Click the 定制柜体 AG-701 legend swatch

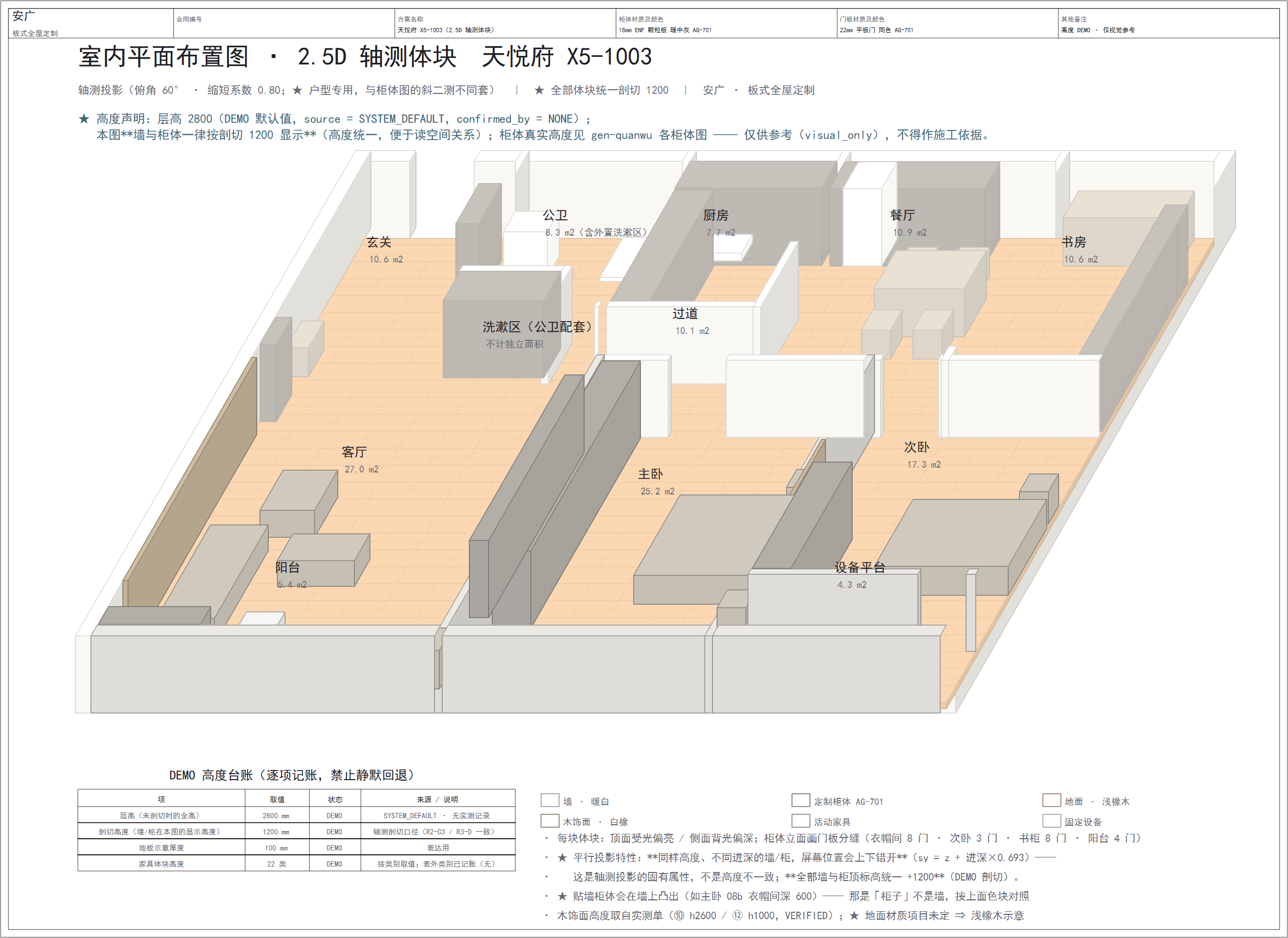(801, 801)
